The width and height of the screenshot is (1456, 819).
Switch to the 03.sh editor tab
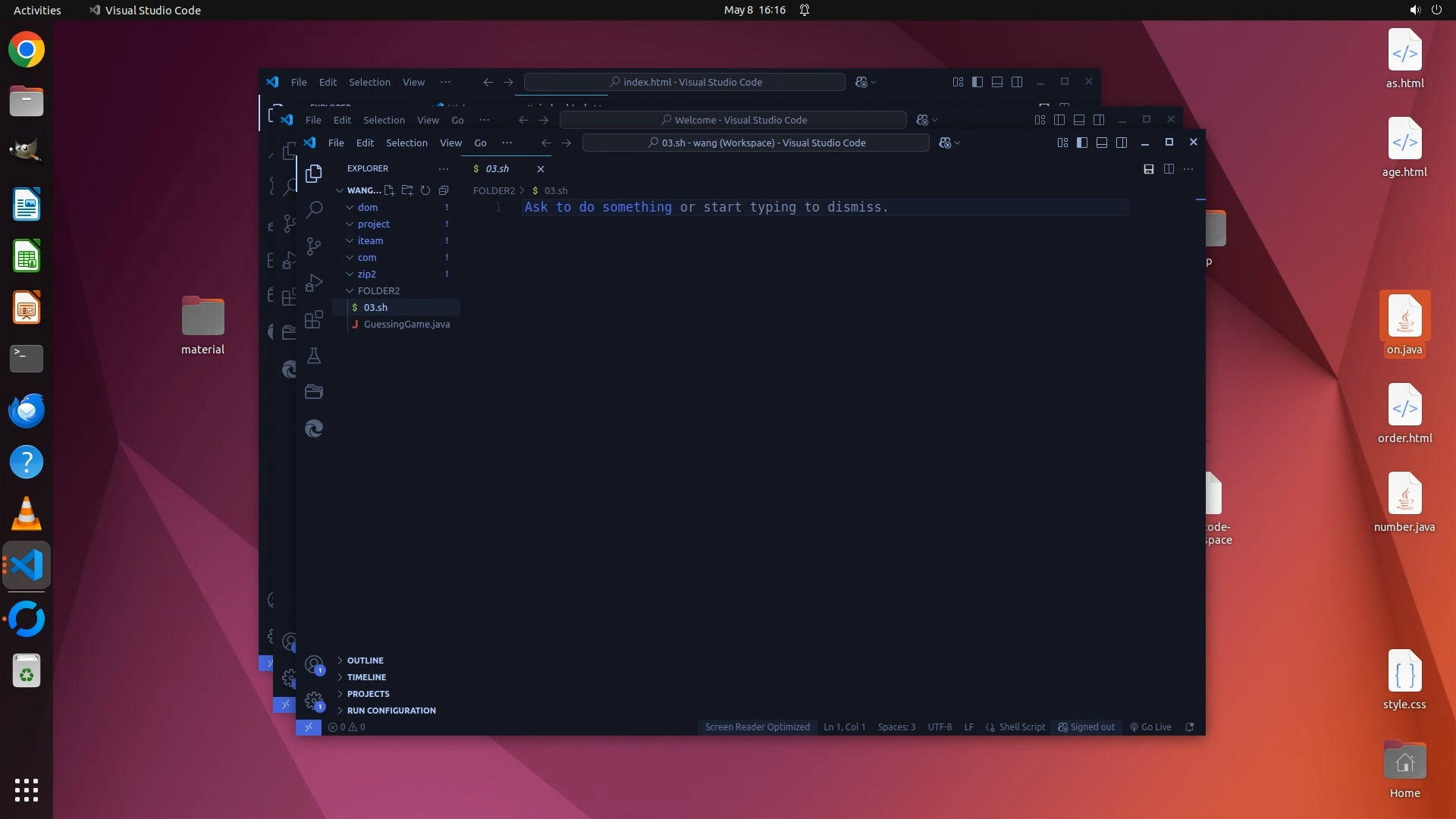497,168
